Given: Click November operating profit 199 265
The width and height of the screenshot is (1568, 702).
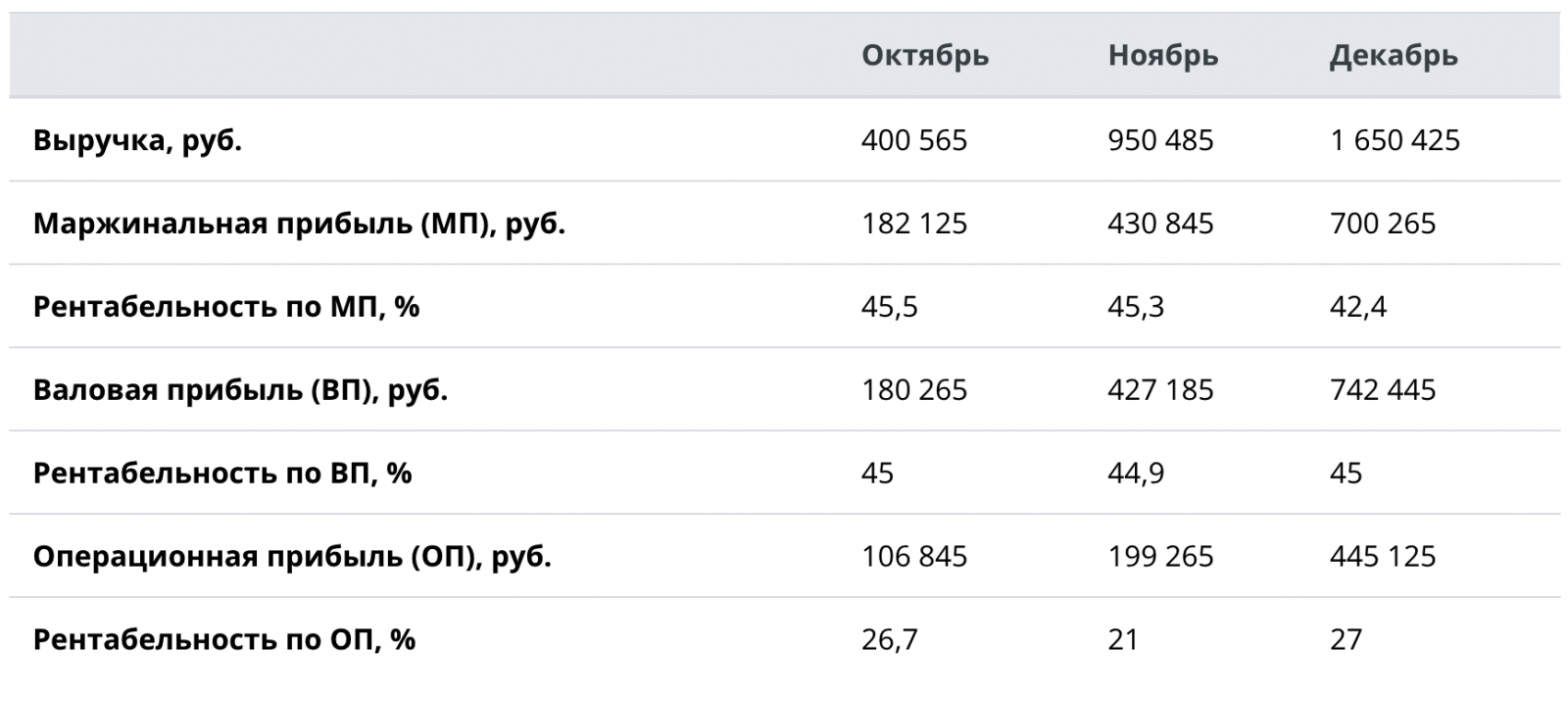Looking at the screenshot, I should pyautogui.click(x=1160, y=558).
